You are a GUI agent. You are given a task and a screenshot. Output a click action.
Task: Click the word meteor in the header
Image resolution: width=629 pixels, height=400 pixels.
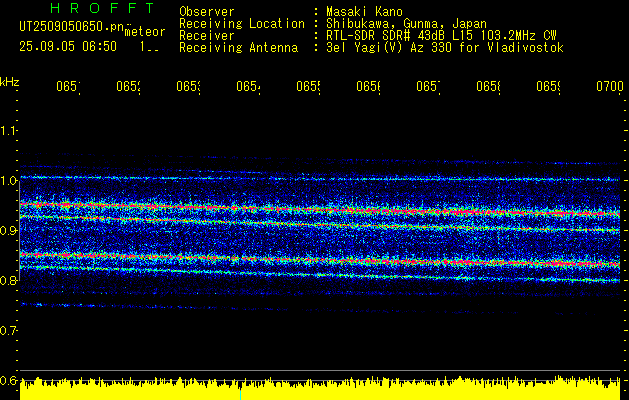pos(145,32)
